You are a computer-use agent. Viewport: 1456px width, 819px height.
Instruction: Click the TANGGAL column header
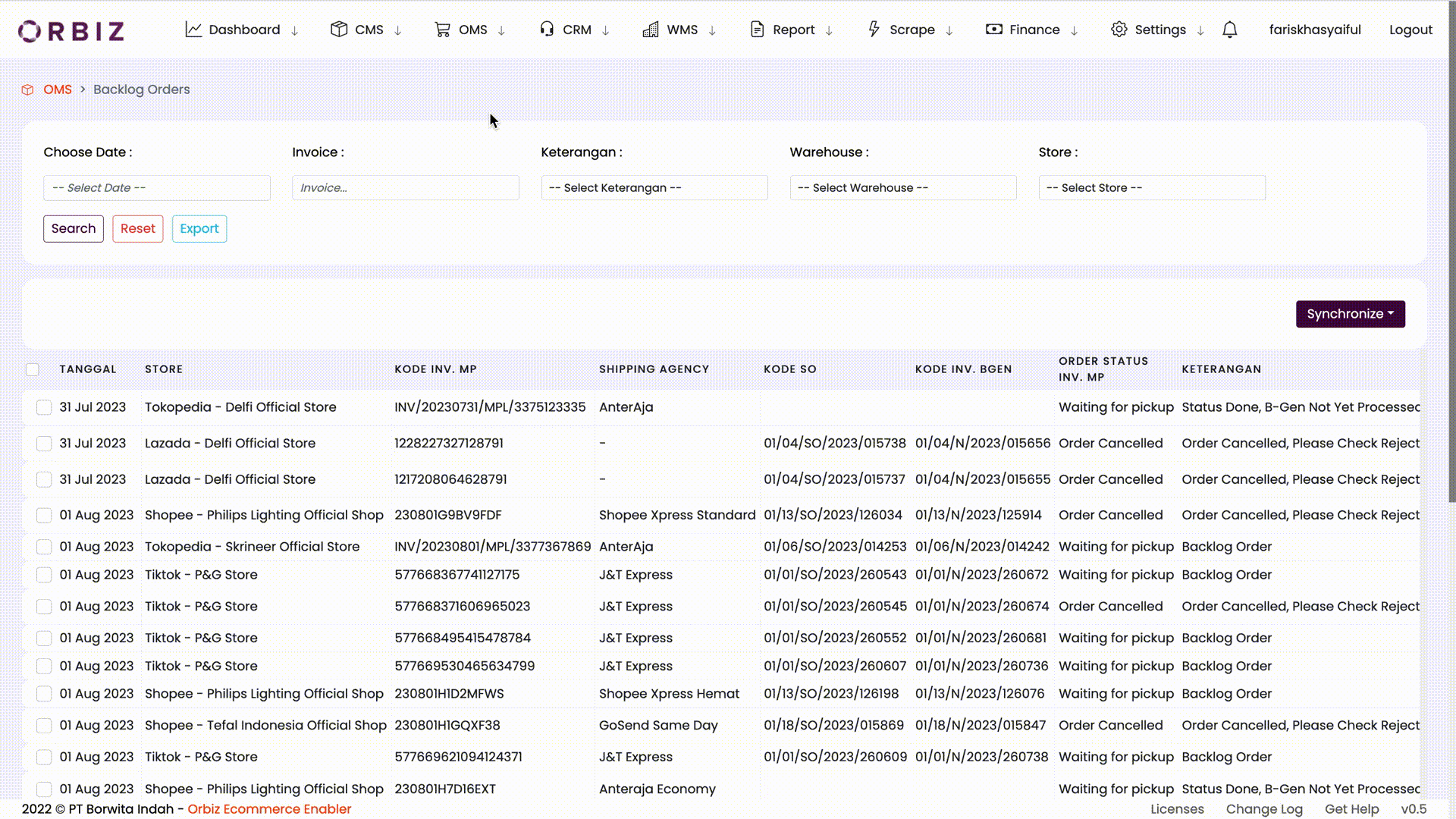click(x=88, y=369)
